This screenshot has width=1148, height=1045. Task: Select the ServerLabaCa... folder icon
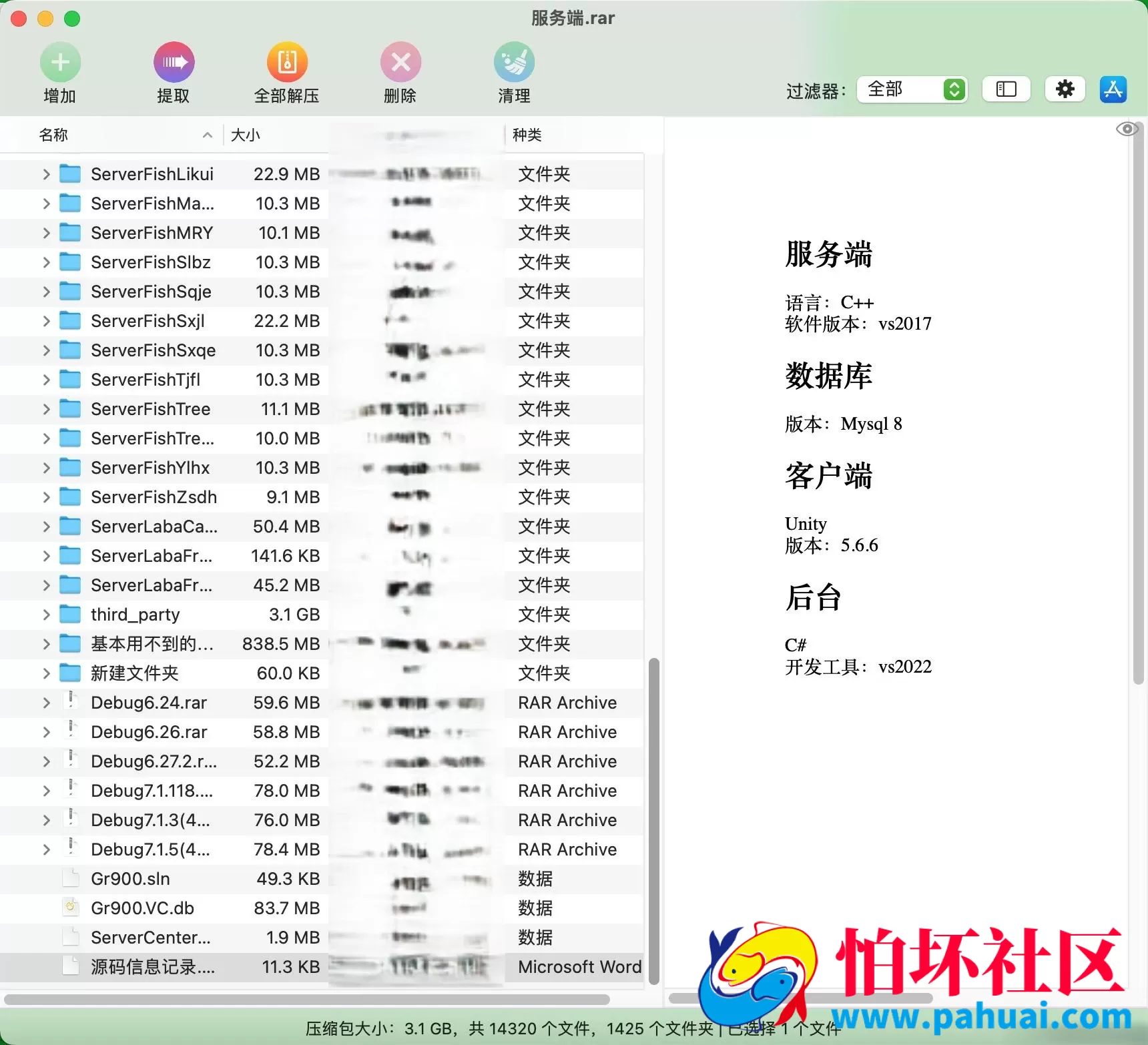[70, 527]
